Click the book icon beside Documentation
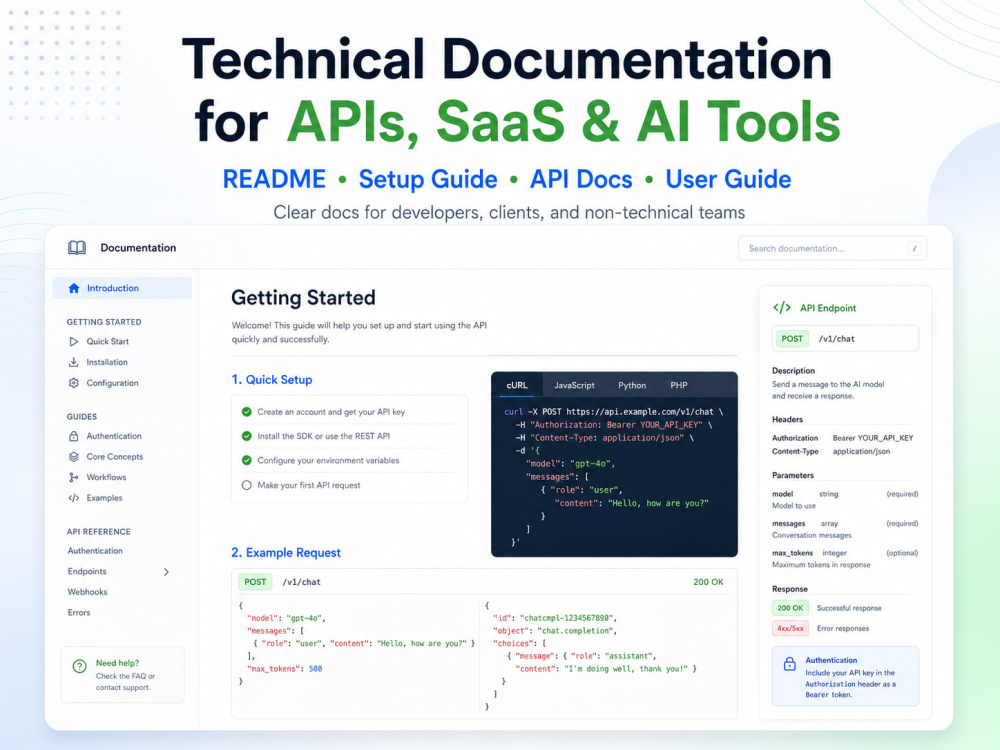 coord(77,247)
